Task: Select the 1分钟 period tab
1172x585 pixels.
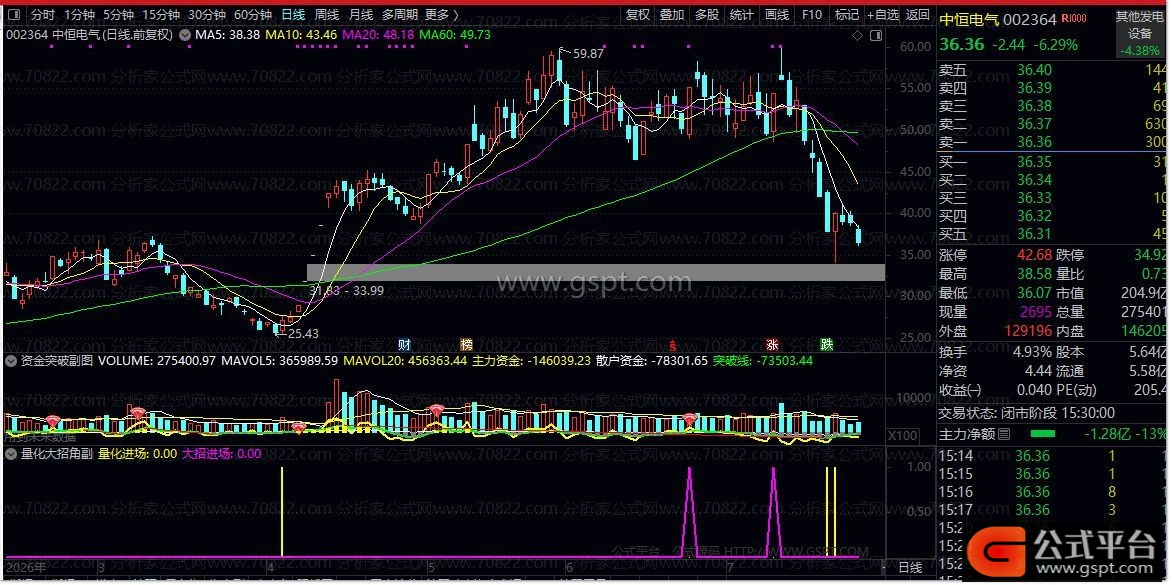Action: (x=79, y=15)
